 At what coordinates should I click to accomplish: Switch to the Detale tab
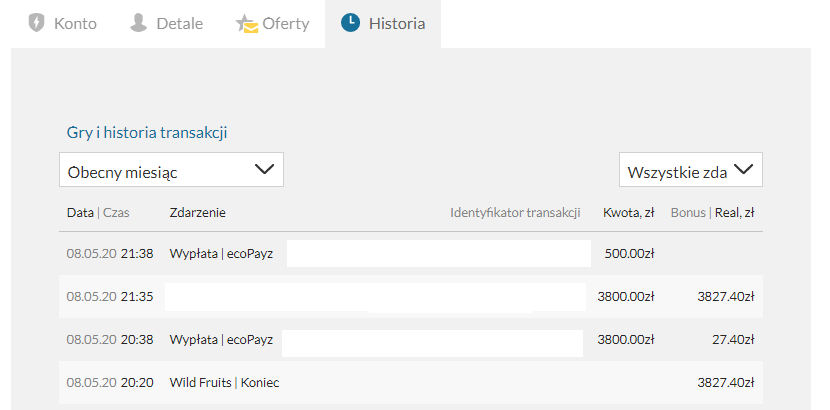[x=166, y=24]
